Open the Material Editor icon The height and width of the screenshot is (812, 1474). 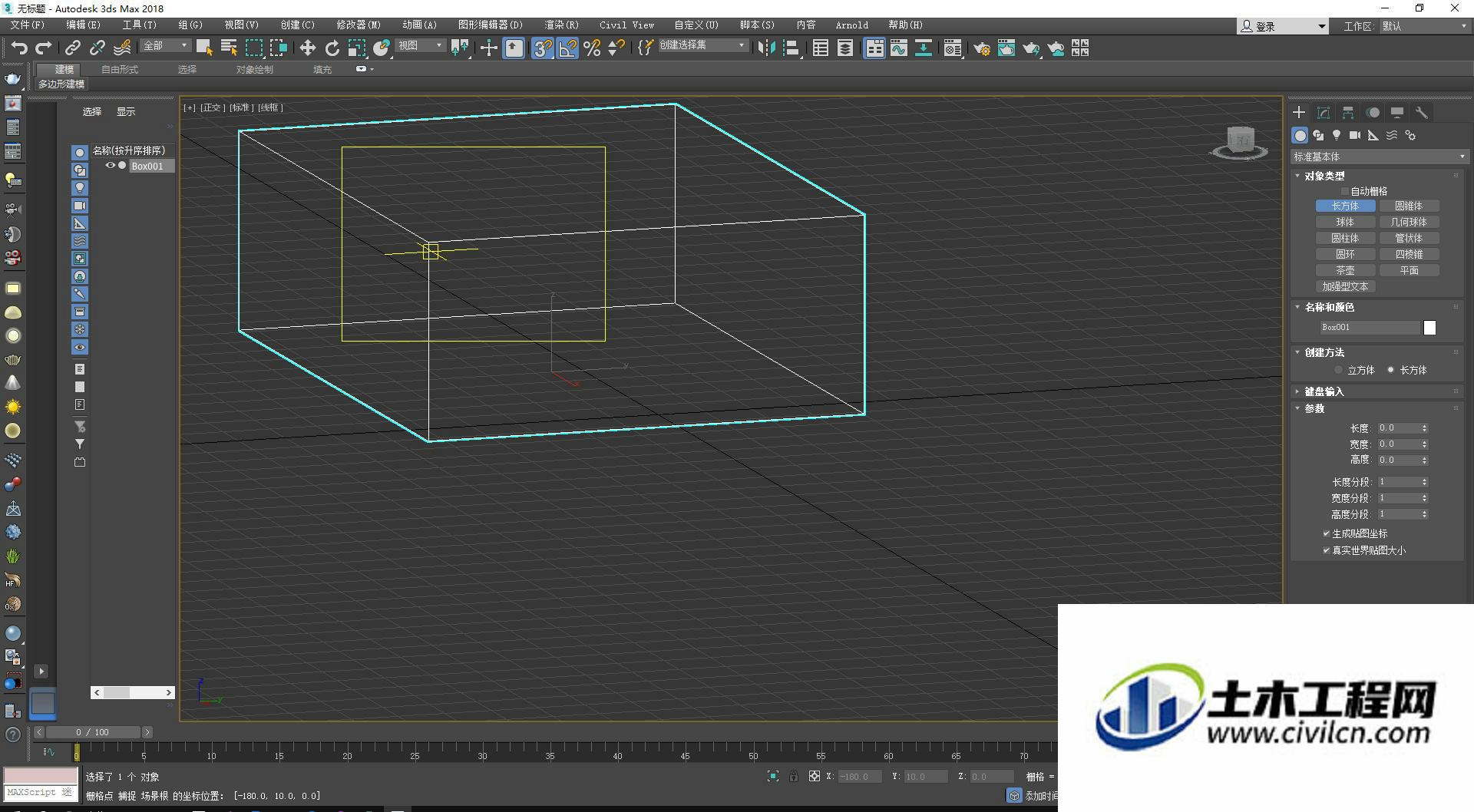(953, 48)
